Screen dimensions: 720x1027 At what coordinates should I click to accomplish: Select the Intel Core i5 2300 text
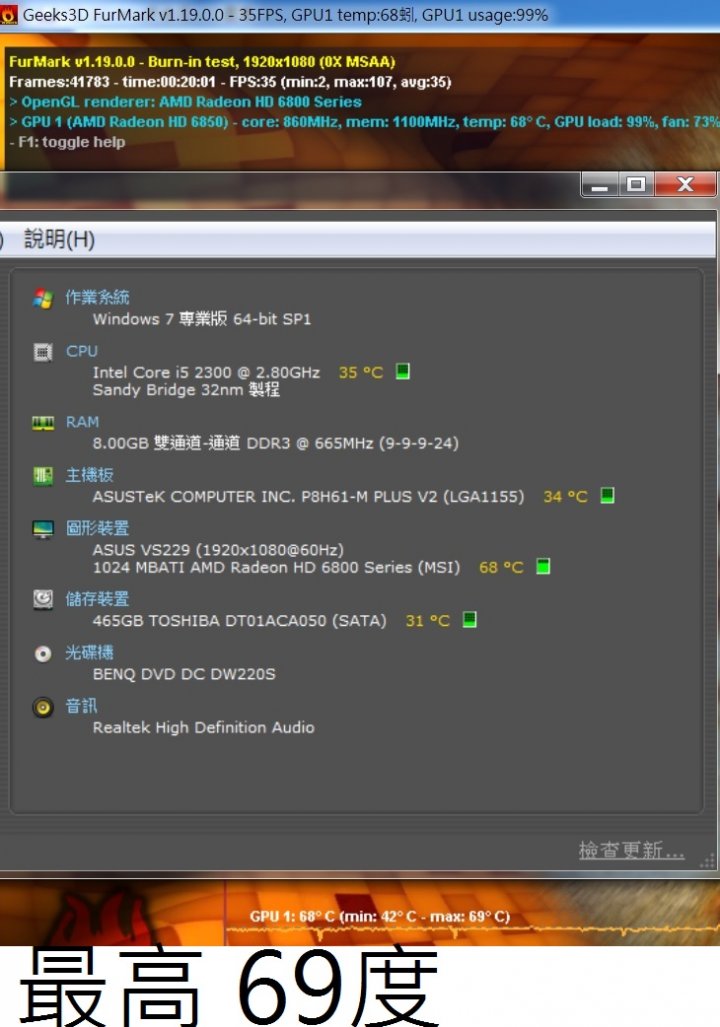(x=206, y=372)
